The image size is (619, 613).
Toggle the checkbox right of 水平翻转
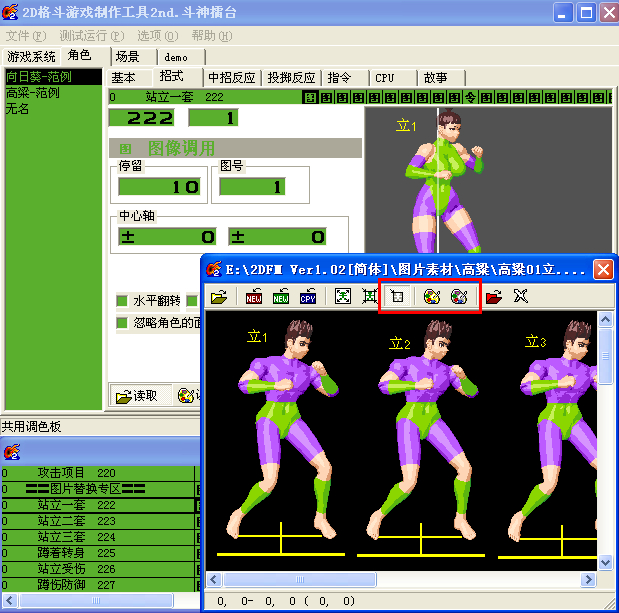[x=192, y=301]
